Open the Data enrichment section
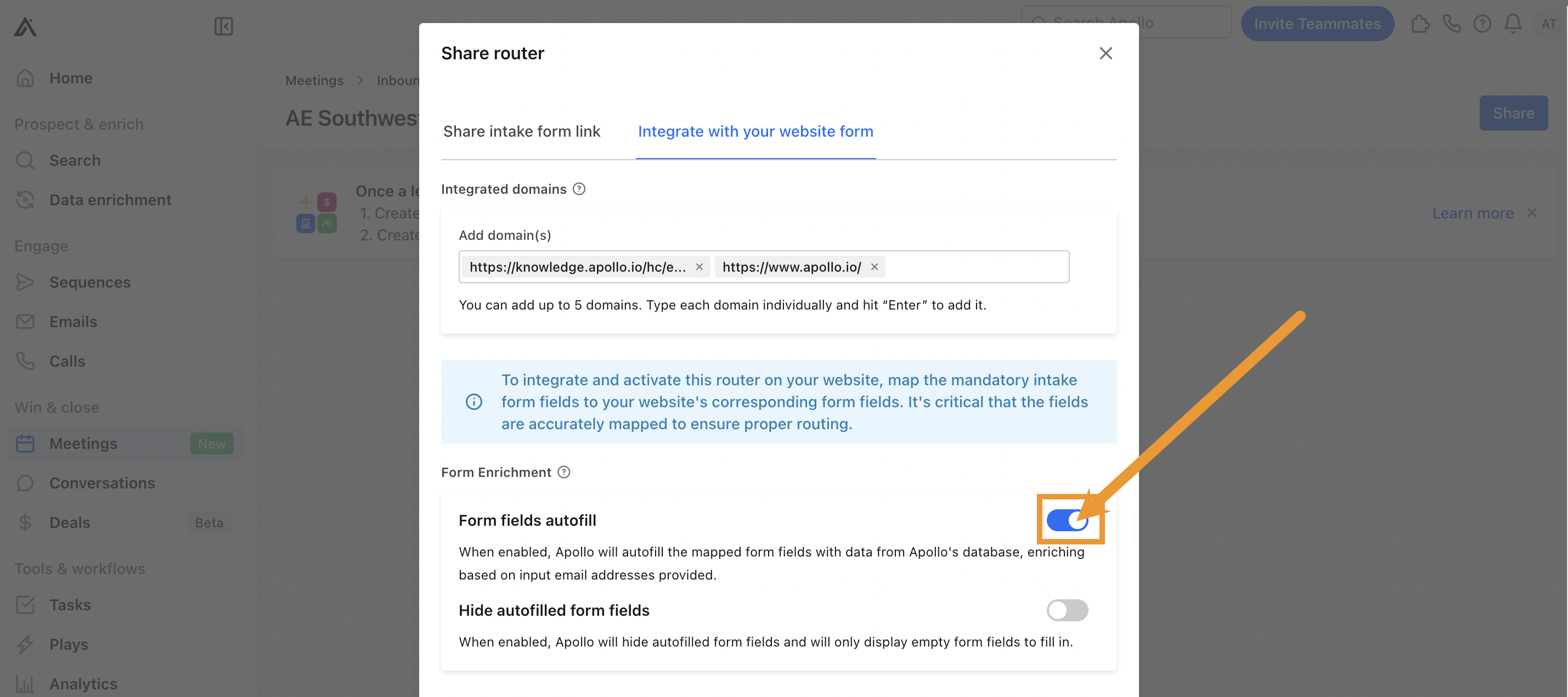1568x697 pixels. (x=110, y=200)
